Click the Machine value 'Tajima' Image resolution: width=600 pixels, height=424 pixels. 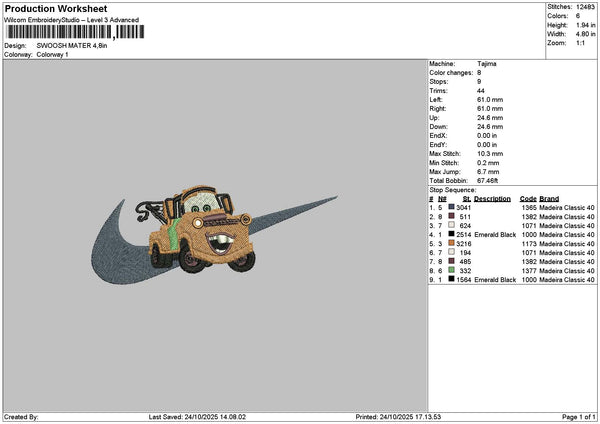487,64
